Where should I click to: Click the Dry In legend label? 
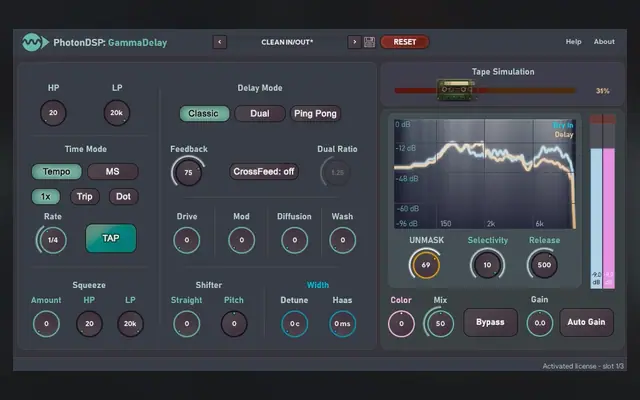(563, 125)
